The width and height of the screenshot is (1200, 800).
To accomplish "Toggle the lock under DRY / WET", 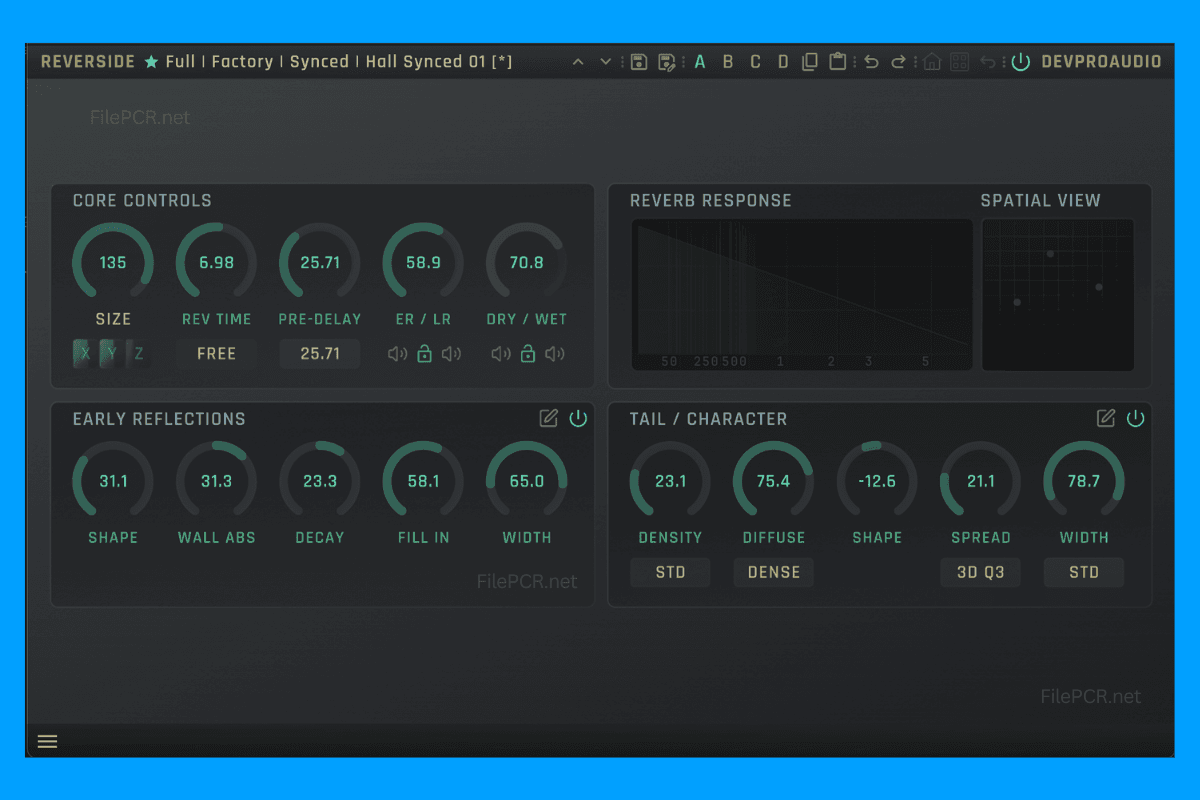I will tap(528, 353).
